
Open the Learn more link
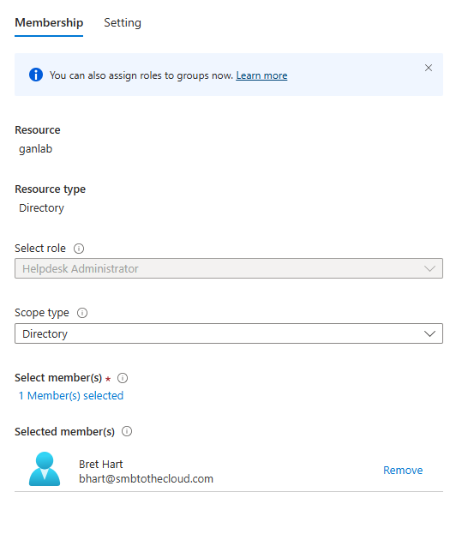pyautogui.click(x=262, y=76)
